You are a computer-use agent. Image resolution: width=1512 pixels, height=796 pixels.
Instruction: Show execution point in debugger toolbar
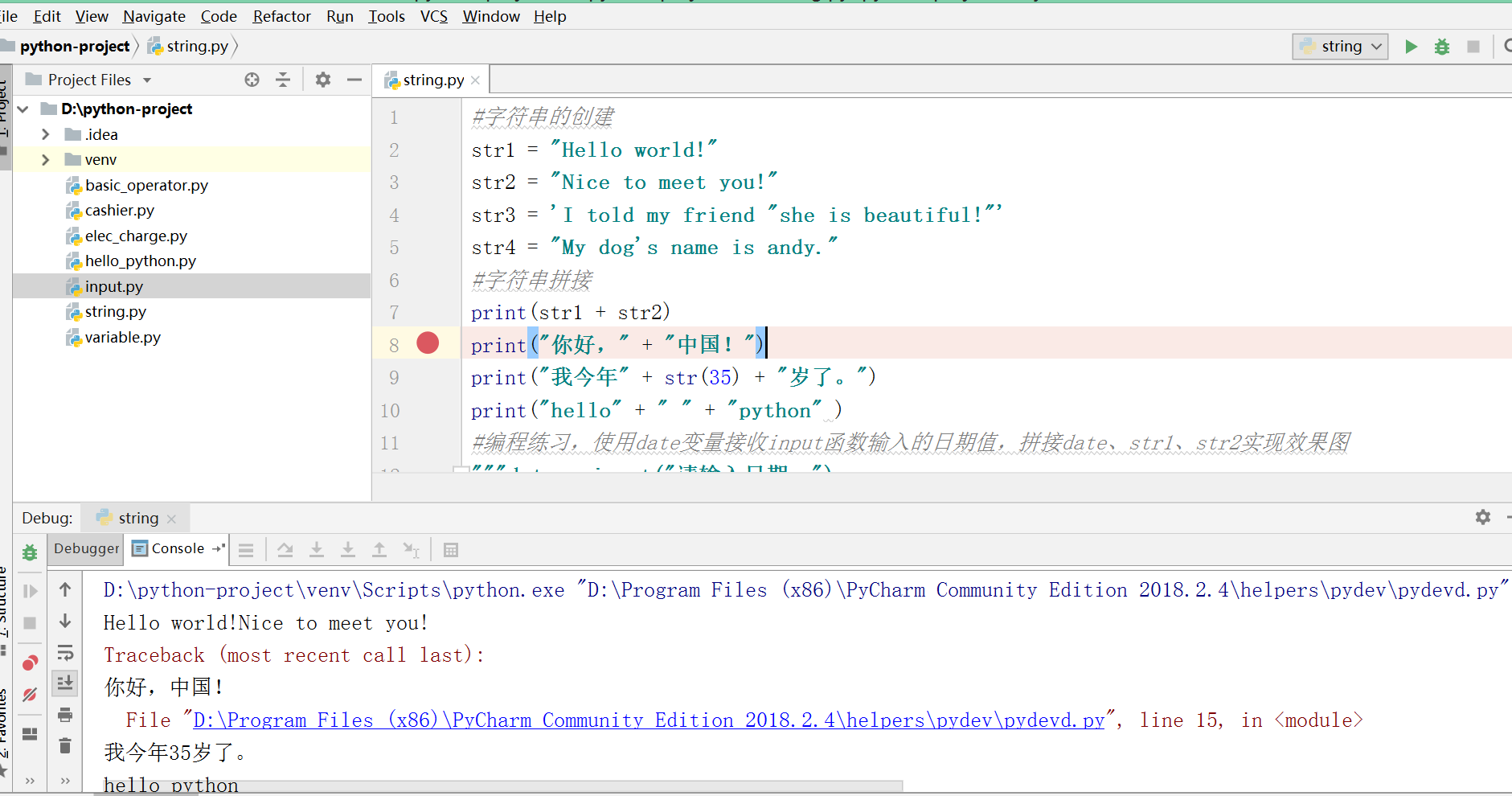tap(246, 550)
